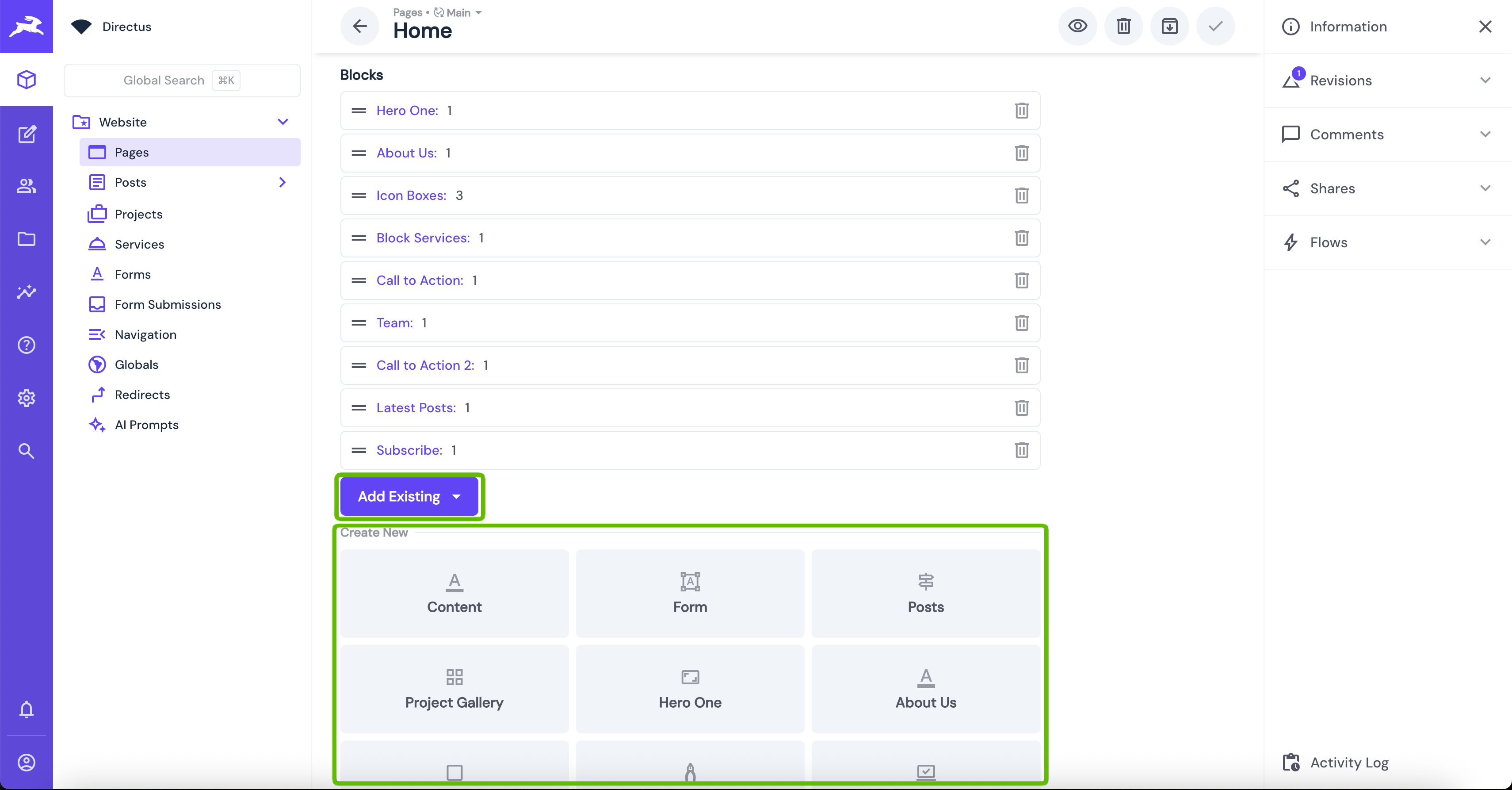Click the preview eye icon in header
The width and height of the screenshot is (1512, 790).
1077,26
